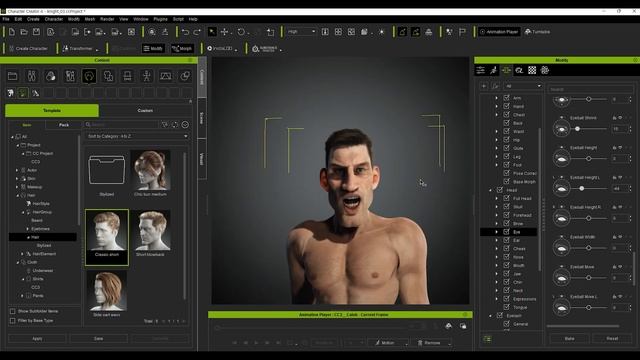
Task: Open the Sort by Category dropdown
Action: pos(137,136)
